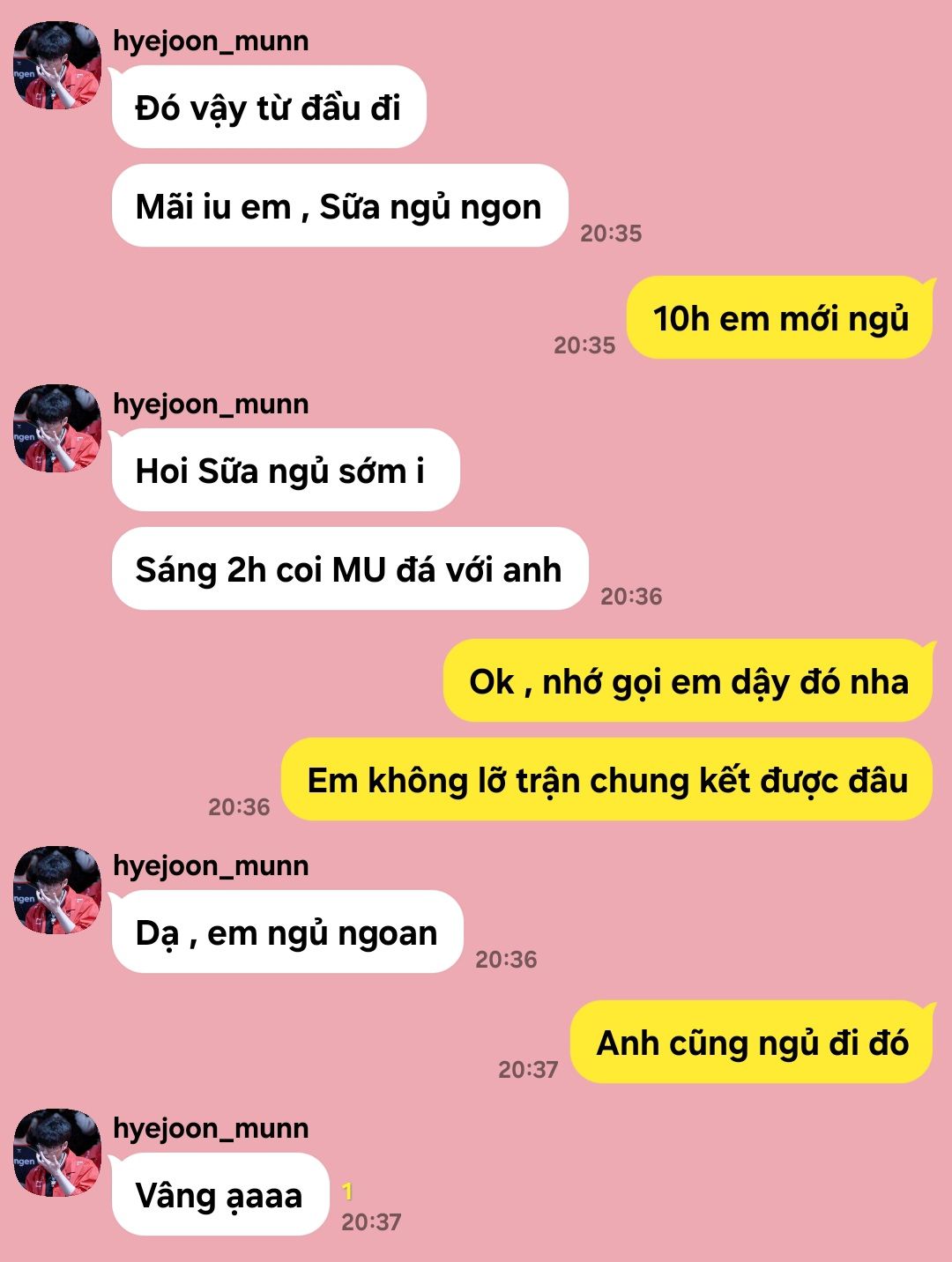This screenshot has width=952, height=1262.
Task: Open the hyejoon_munn username above 'Đó vậy từ đầu đi'
Action: [211, 41]
